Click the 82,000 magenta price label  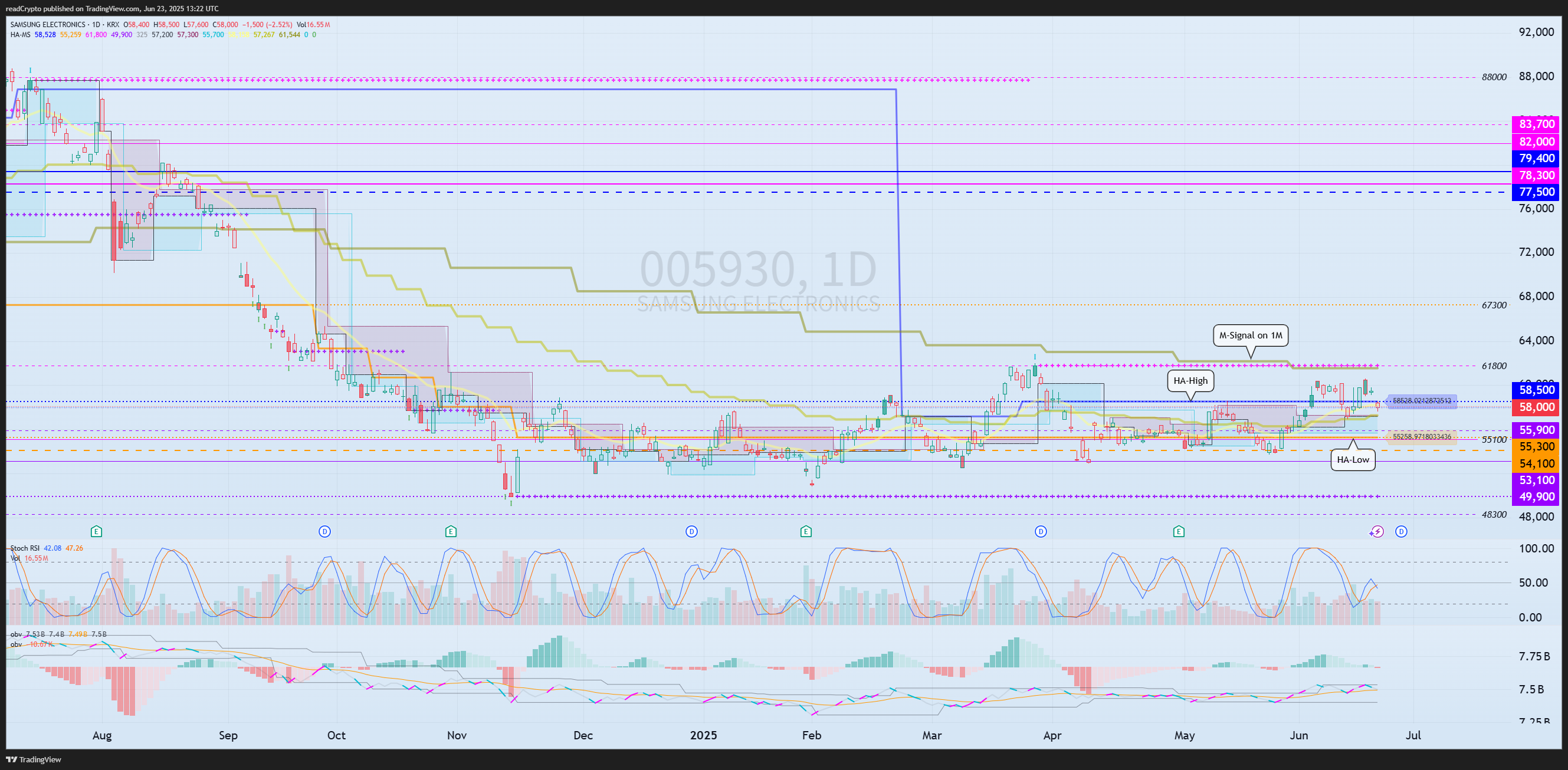click(x=1536, y=142)
